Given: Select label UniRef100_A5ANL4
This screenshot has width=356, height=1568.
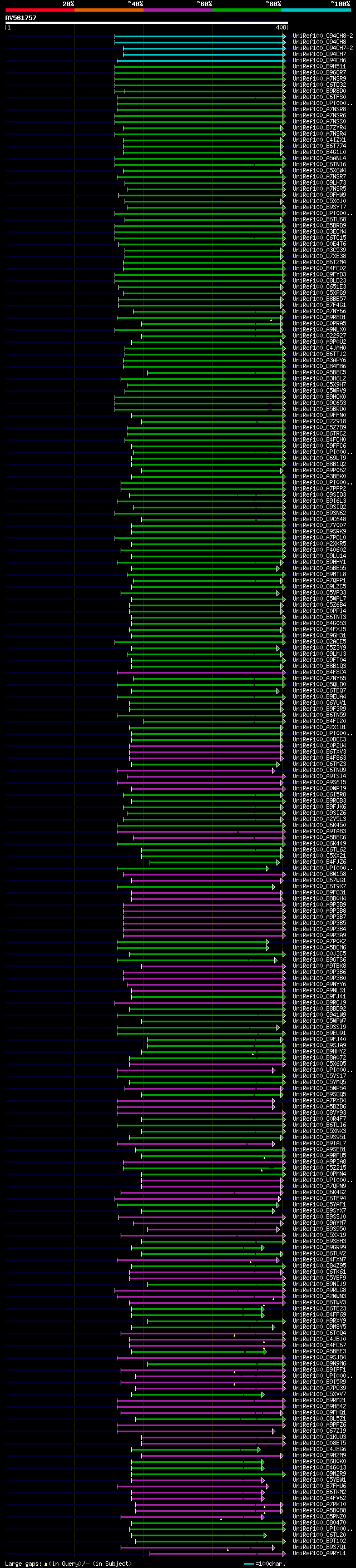Looking at the screenshot, I should point(319,159).
